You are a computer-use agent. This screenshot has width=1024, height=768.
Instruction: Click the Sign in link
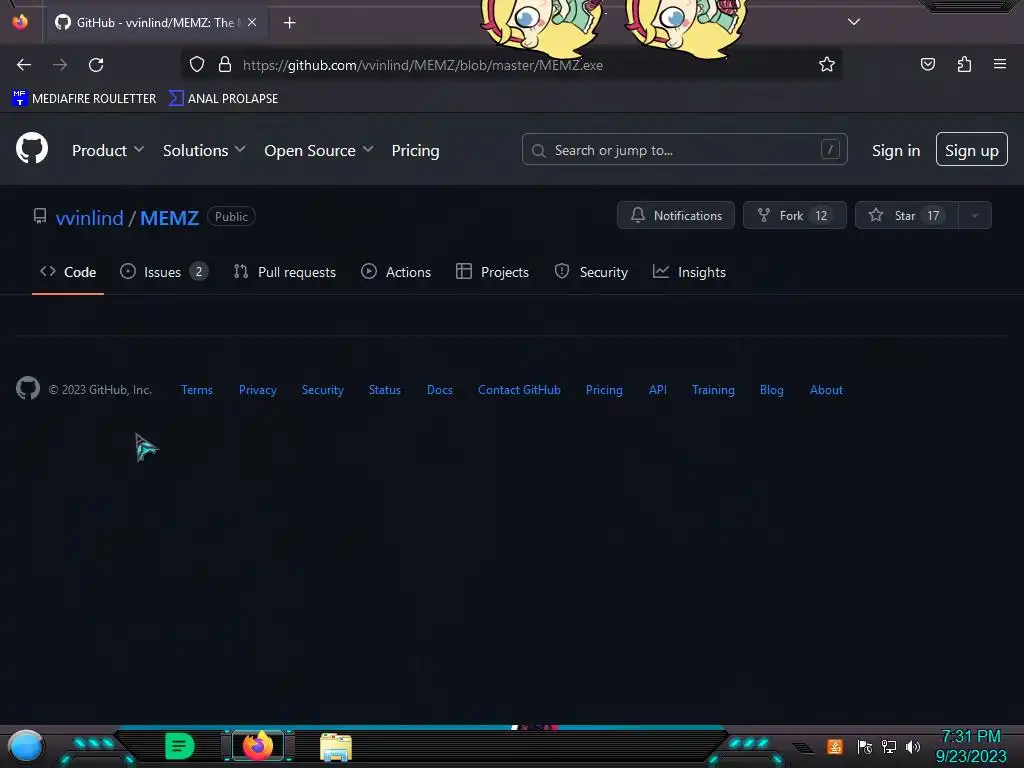pyautogui.click(x=896, y=151)
